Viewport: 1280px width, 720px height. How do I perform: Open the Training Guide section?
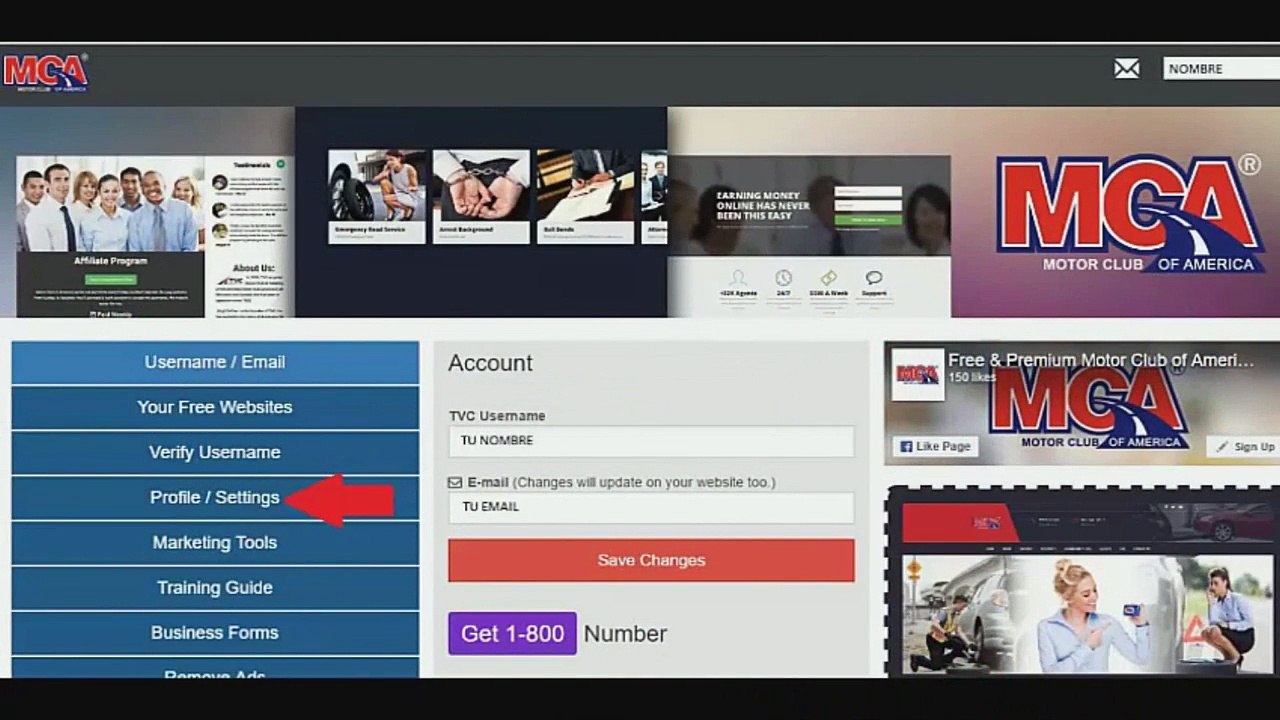215,587
